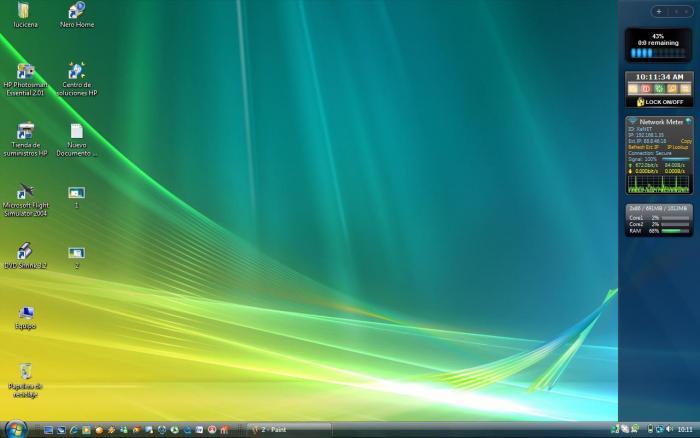Open the Windows Start orb
The image size is (700, 438).
(16, 430)
